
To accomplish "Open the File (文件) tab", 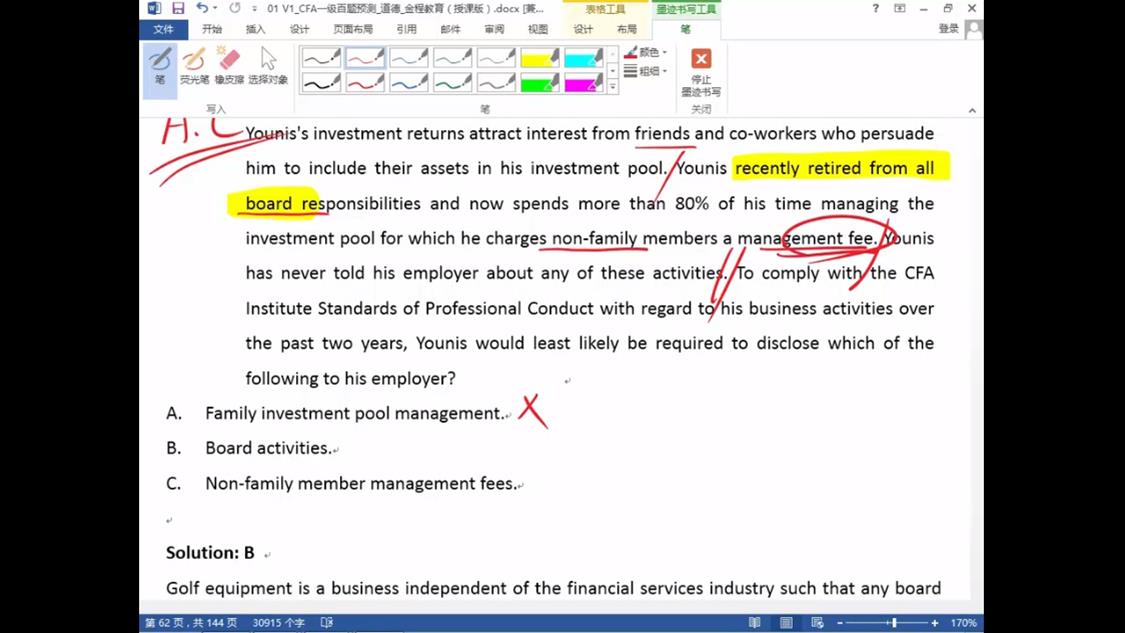I will [163, 29].
